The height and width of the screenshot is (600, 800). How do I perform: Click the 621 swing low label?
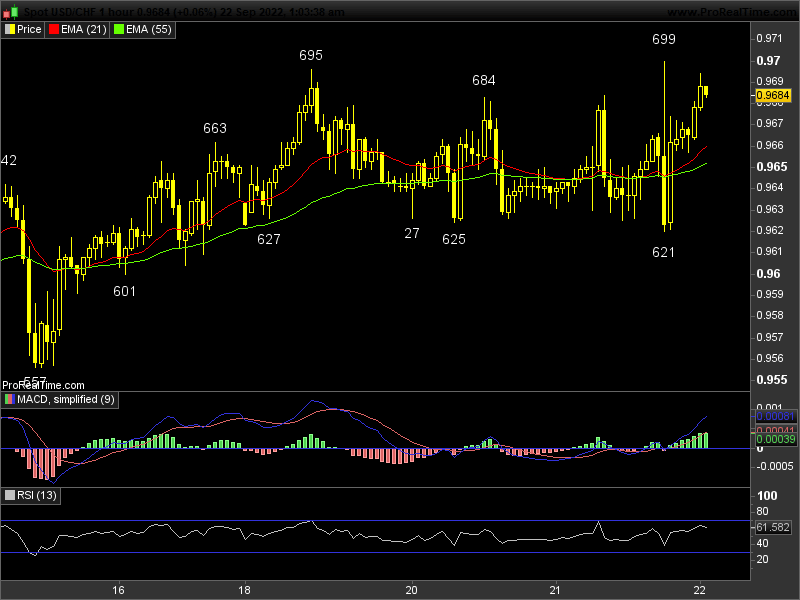point(663,252)
